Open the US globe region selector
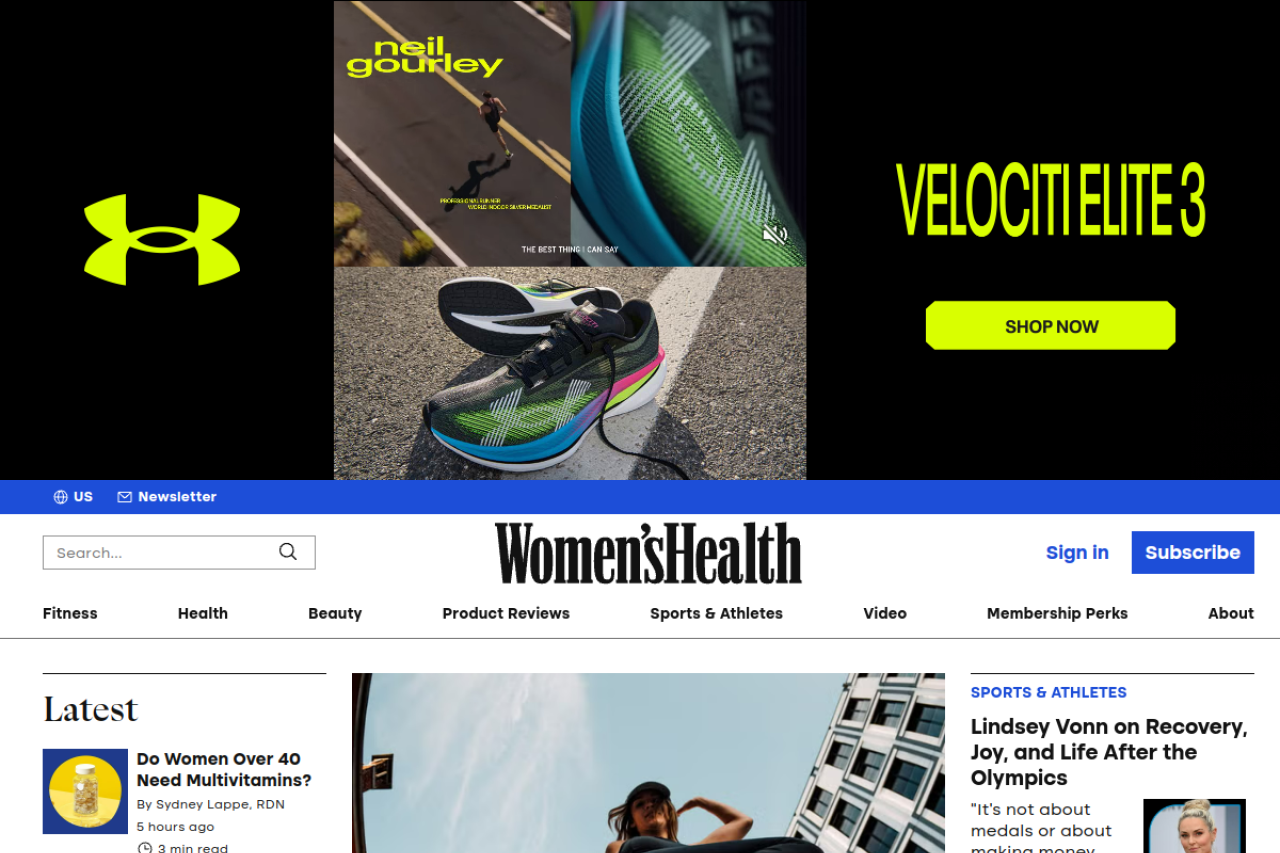The image size is (1280, 853). [x=73, y=497]
